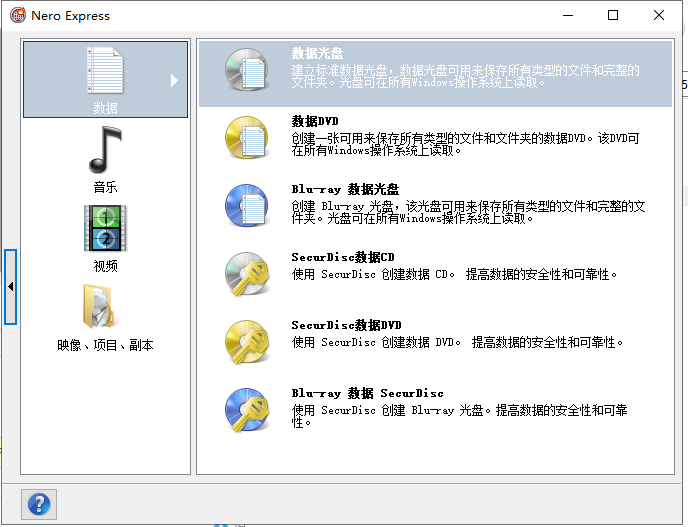This screenshot has height=527, width=688.
Task: Maximize the Nero Express window
Action: (x=613, y=15)
